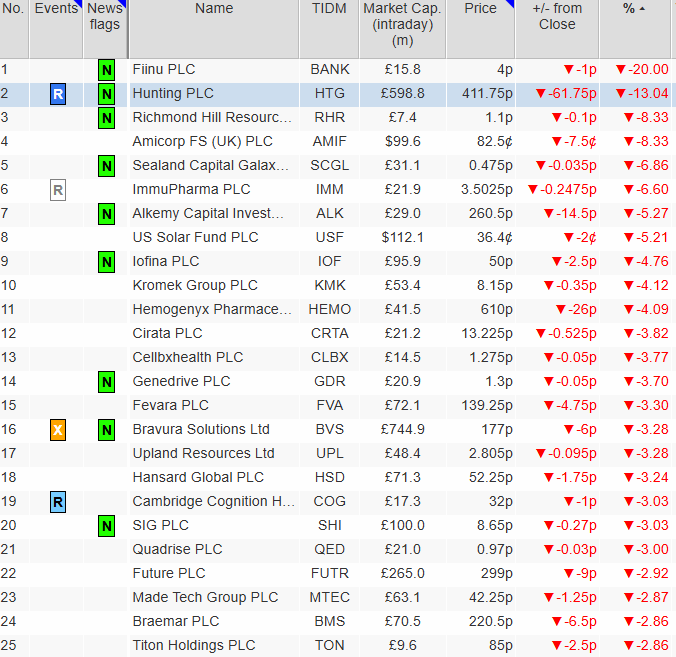
Task: Select Upland Resources Ltd name
Action: coord(203,454)
